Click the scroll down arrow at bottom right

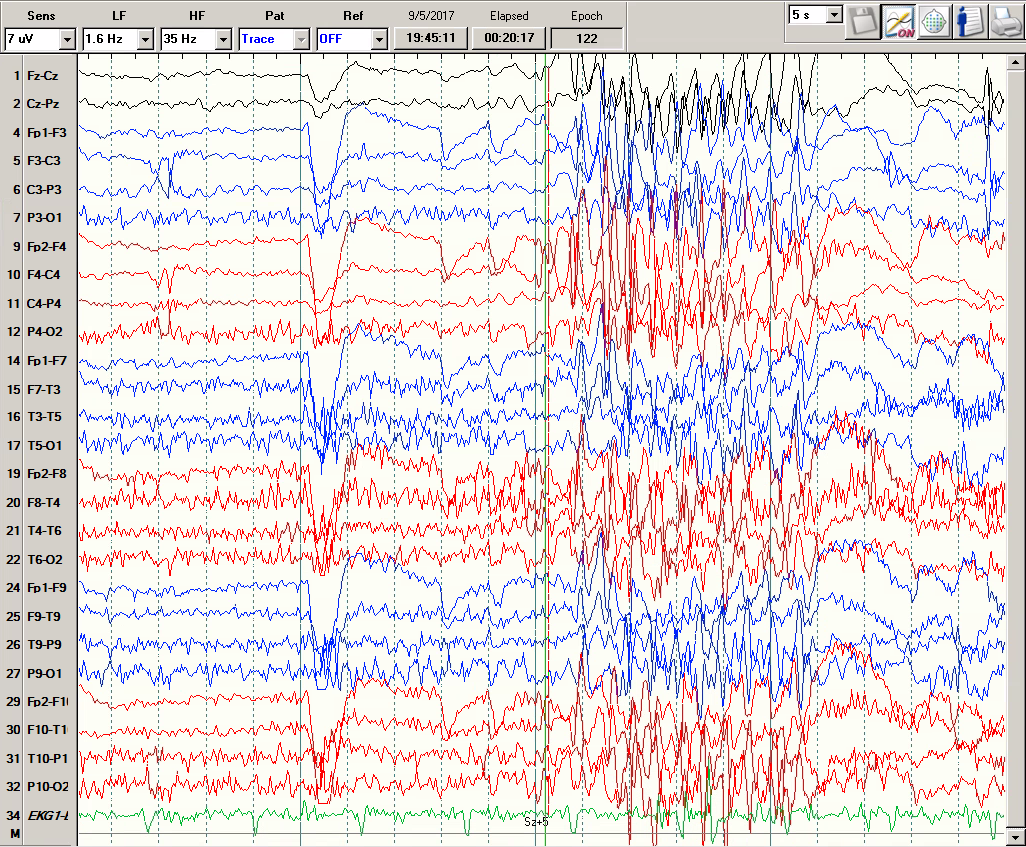pyautogui.click(x=1016, y=835)
